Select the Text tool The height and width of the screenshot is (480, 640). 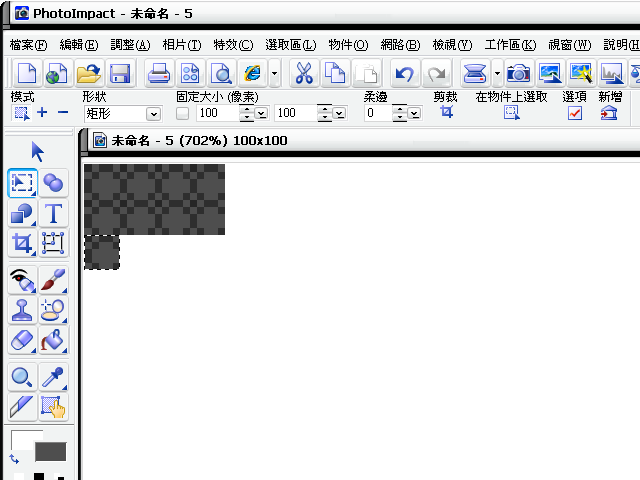pyautogui.click(x=53, y=213)
